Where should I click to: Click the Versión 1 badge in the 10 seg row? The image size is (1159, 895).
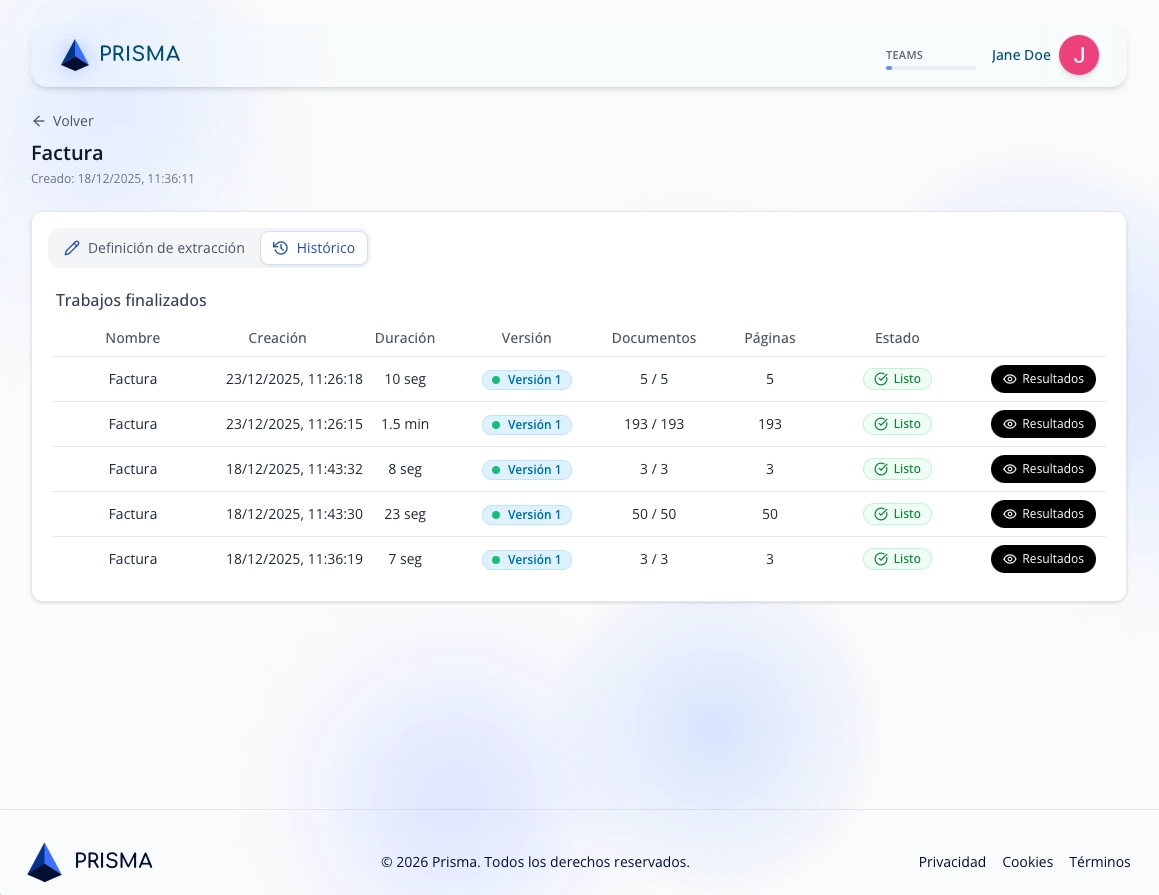[x=526, y=380]
